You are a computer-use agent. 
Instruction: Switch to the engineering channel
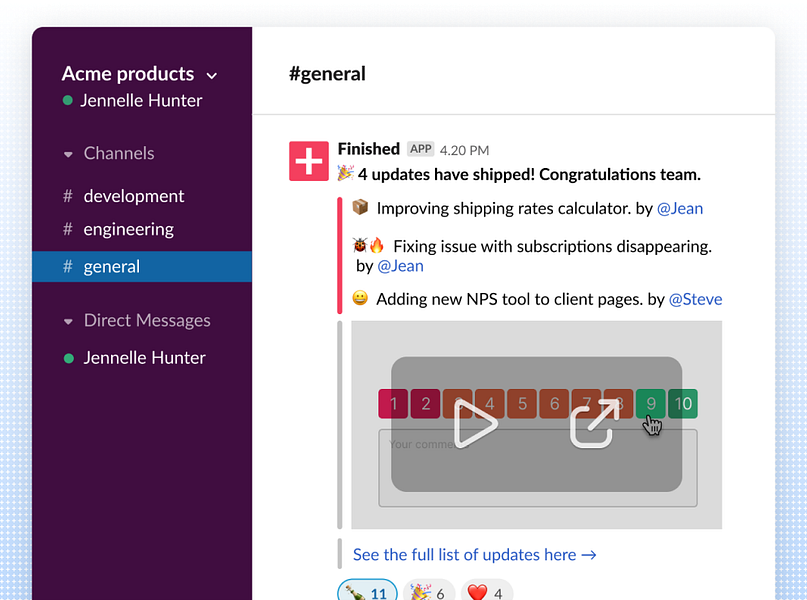pos(128,229)
